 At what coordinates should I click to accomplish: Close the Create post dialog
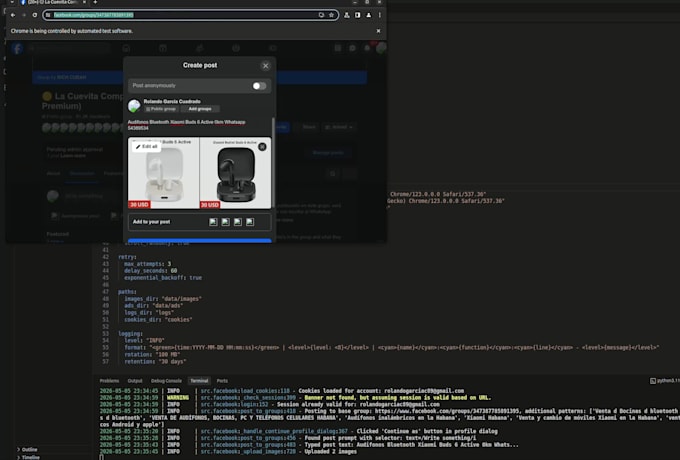click(x=265, y=66)
